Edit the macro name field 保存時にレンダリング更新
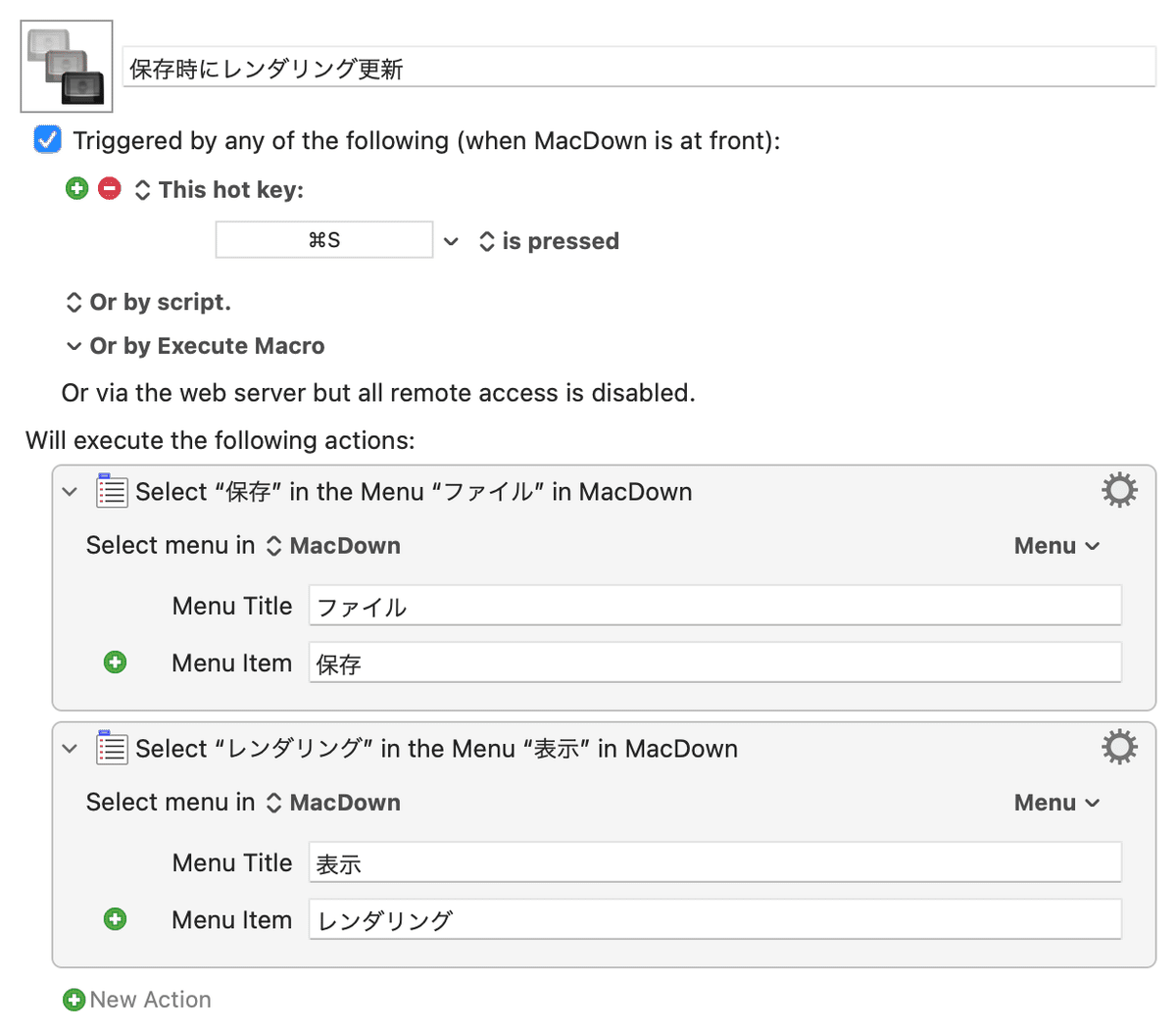Image resolution: width=1176 pixels, height=1031 pixels. (639, 68)
